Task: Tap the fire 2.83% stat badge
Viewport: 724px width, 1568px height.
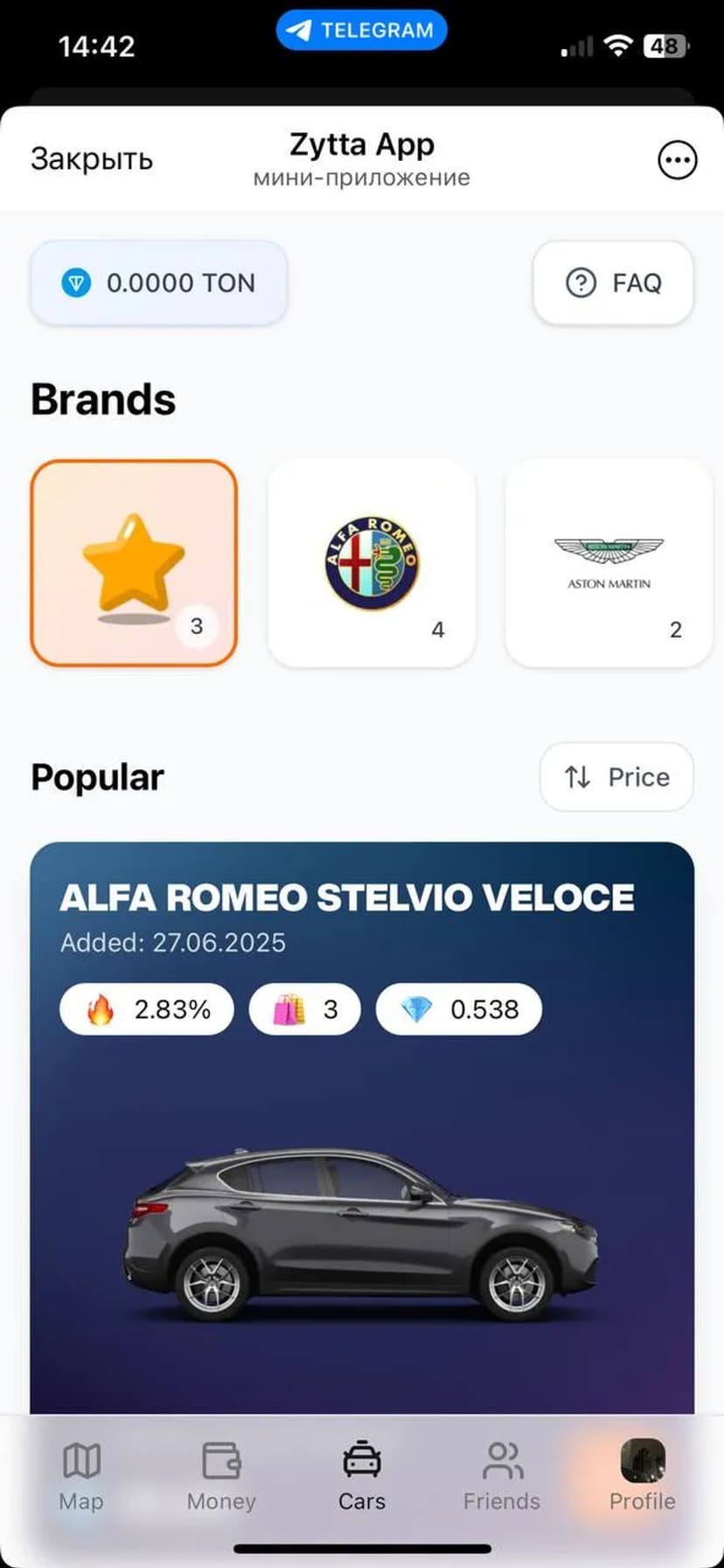Action: pos(147,1009)
